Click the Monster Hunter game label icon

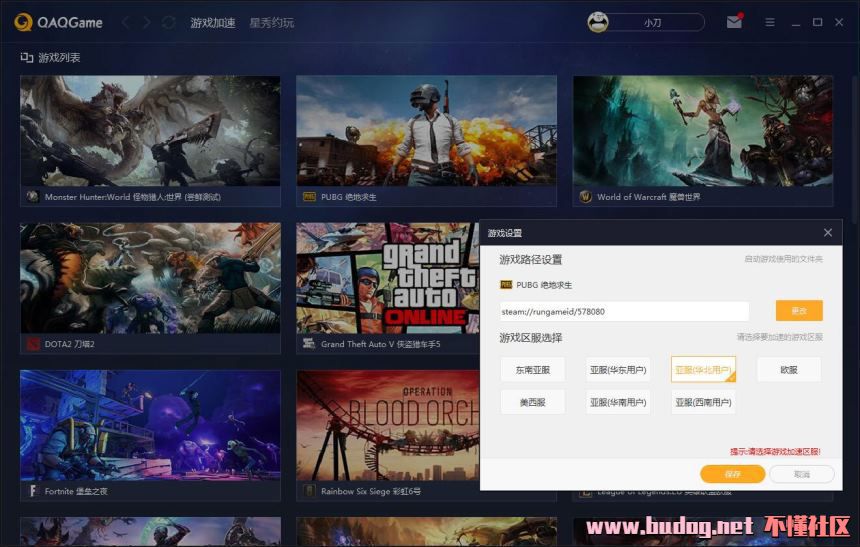(x=33, y=196)
